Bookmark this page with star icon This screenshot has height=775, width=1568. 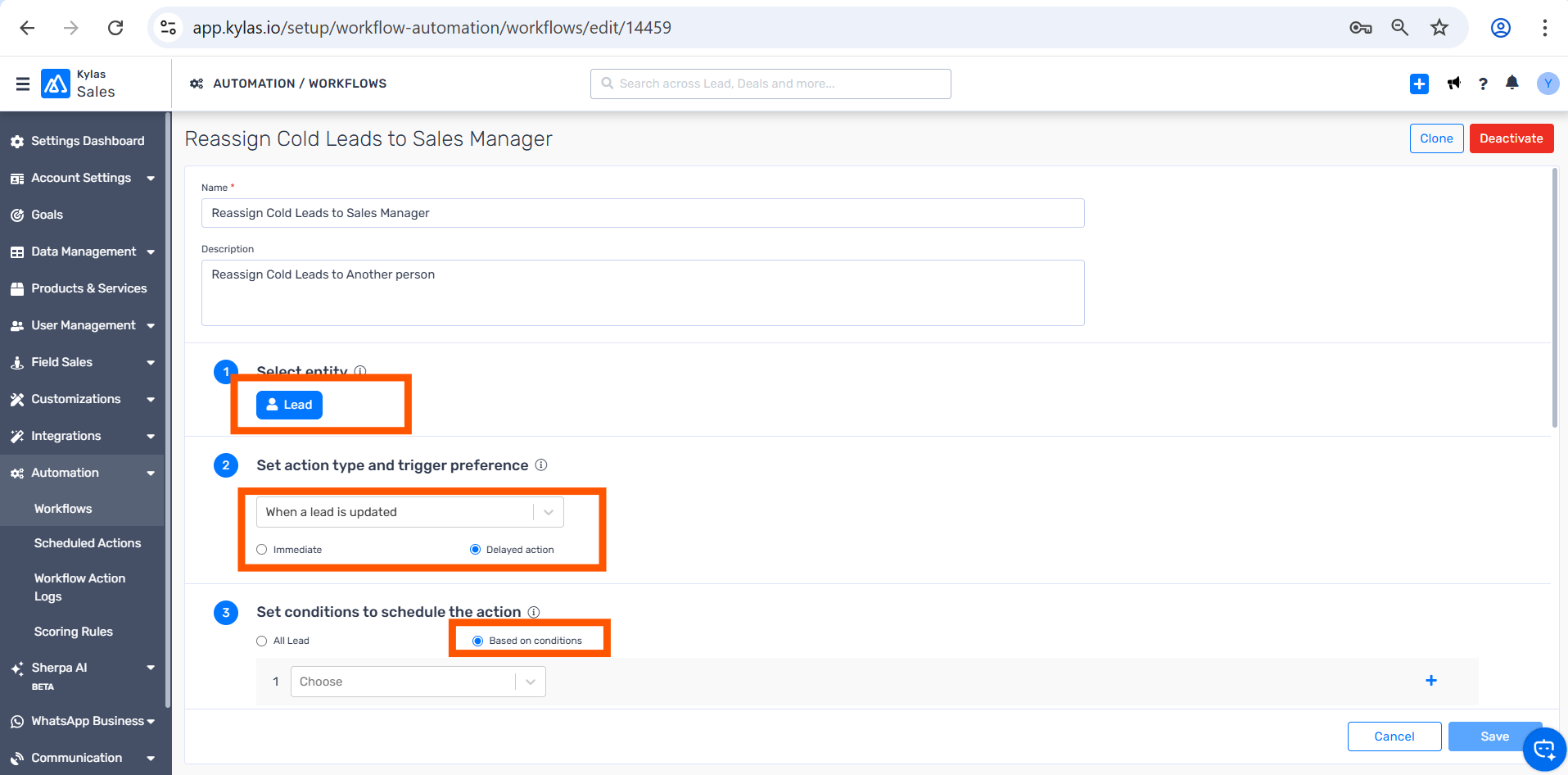pyautogui.click(x=1439, y=28)
